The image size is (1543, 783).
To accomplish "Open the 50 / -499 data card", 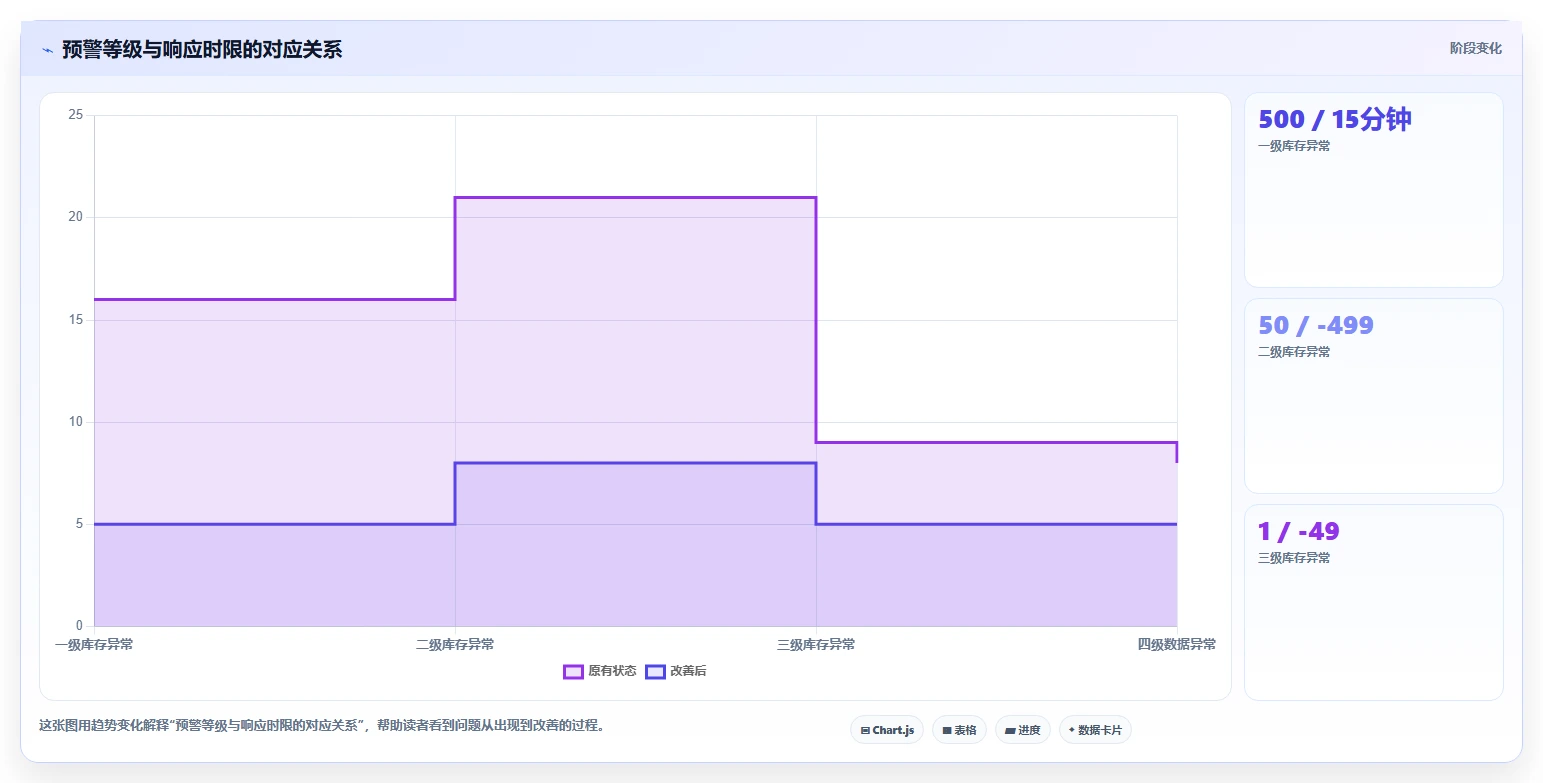I will 1373,396.
